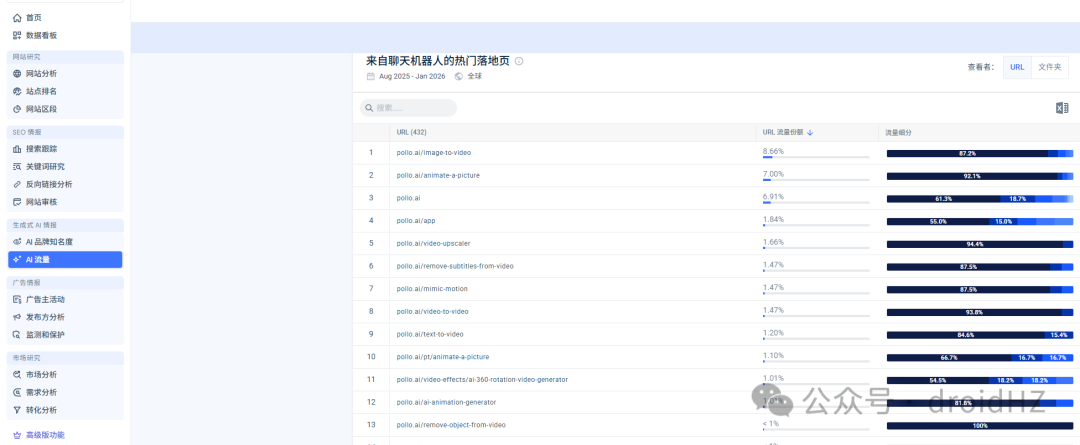Click the 市场分析 sidebar icon
Screen dimensions: 1080x445
tap(17, 375)
